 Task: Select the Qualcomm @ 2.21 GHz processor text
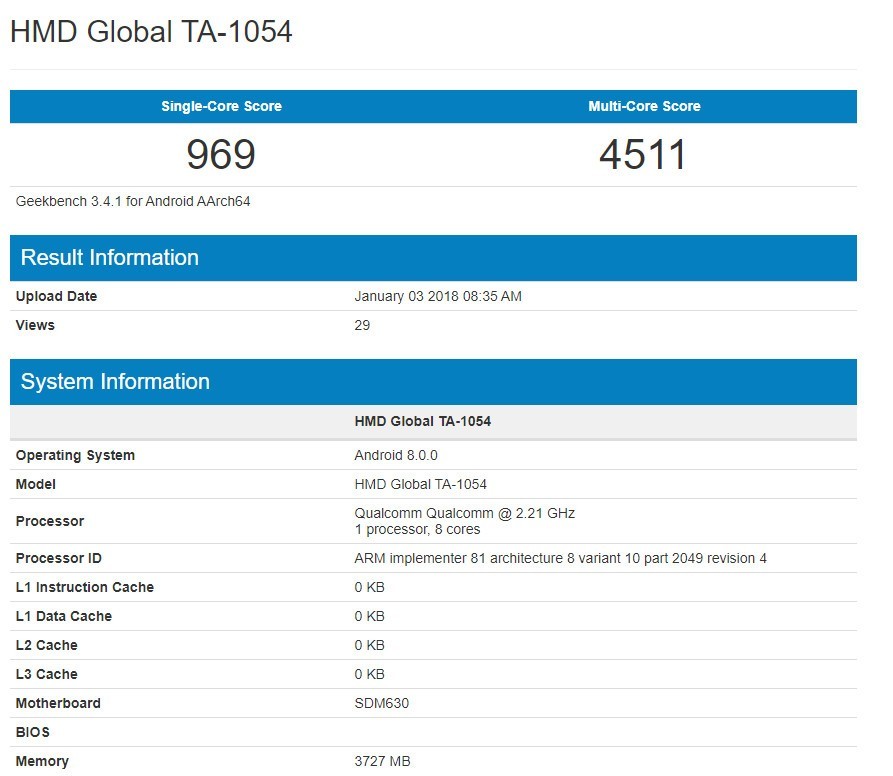coord(465,513)
